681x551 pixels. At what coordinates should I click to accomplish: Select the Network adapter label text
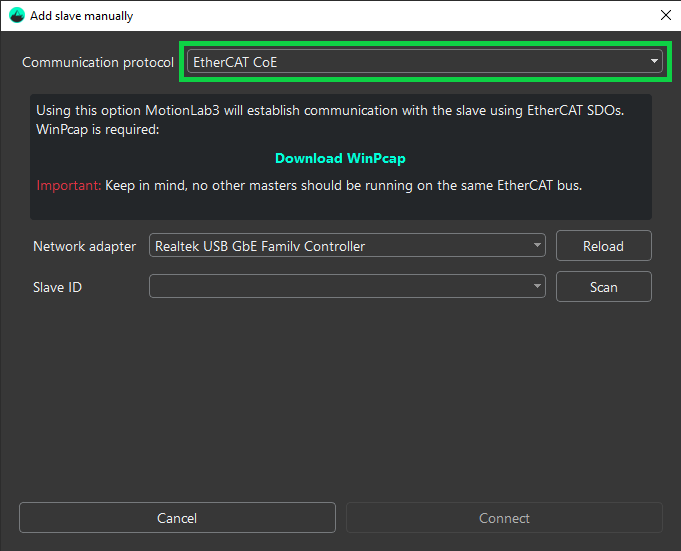[x=84, y=246]
